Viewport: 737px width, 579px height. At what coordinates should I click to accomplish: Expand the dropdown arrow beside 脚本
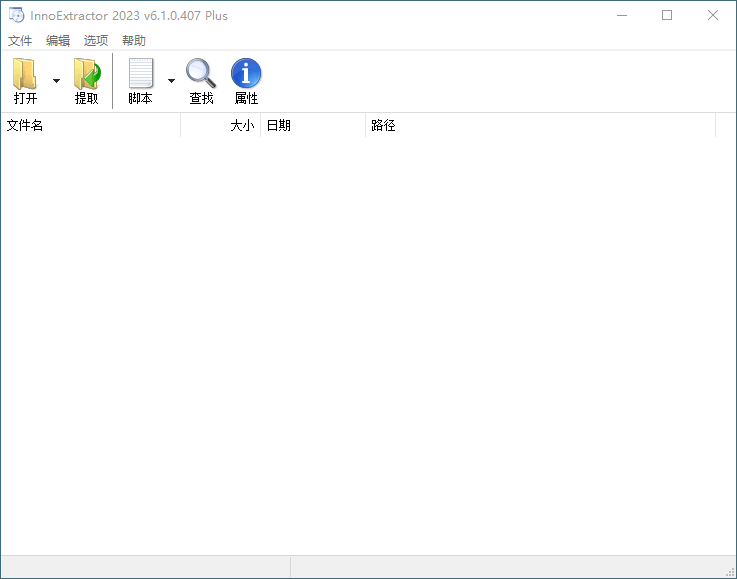click(x=172, y=81)
